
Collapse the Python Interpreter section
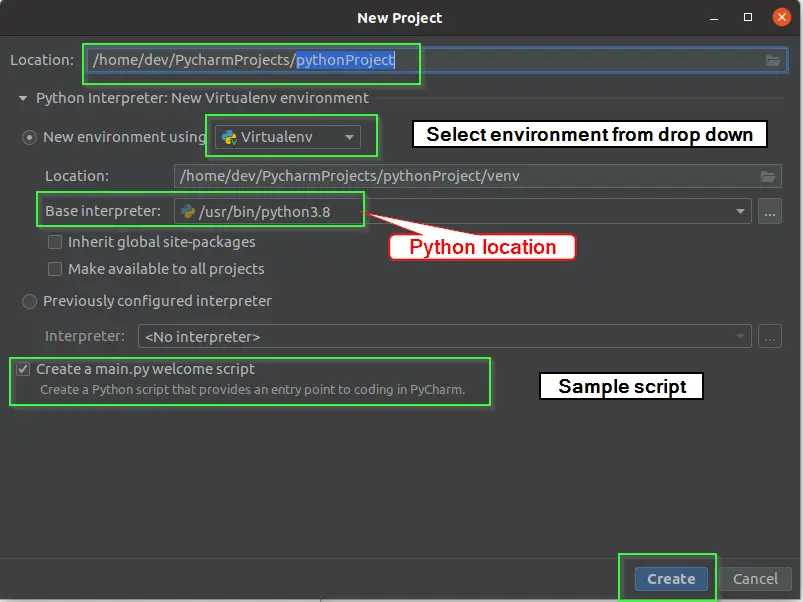[23, 98]
